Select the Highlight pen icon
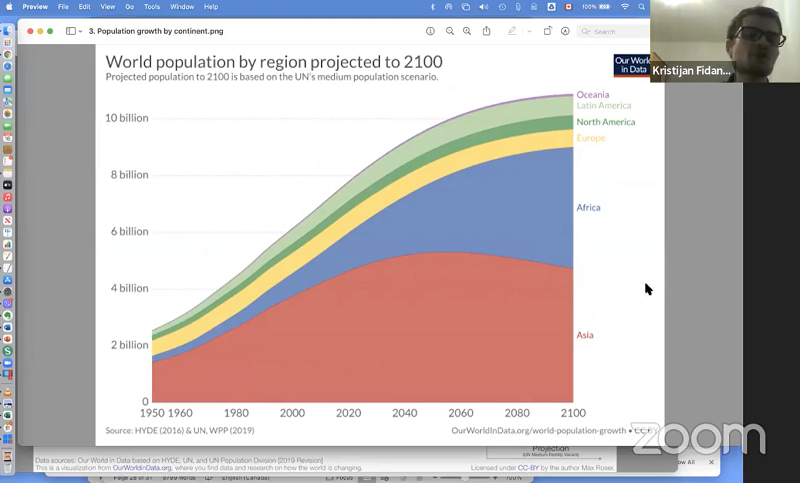This screenshot has width=800, height=483. pos(512,31)
